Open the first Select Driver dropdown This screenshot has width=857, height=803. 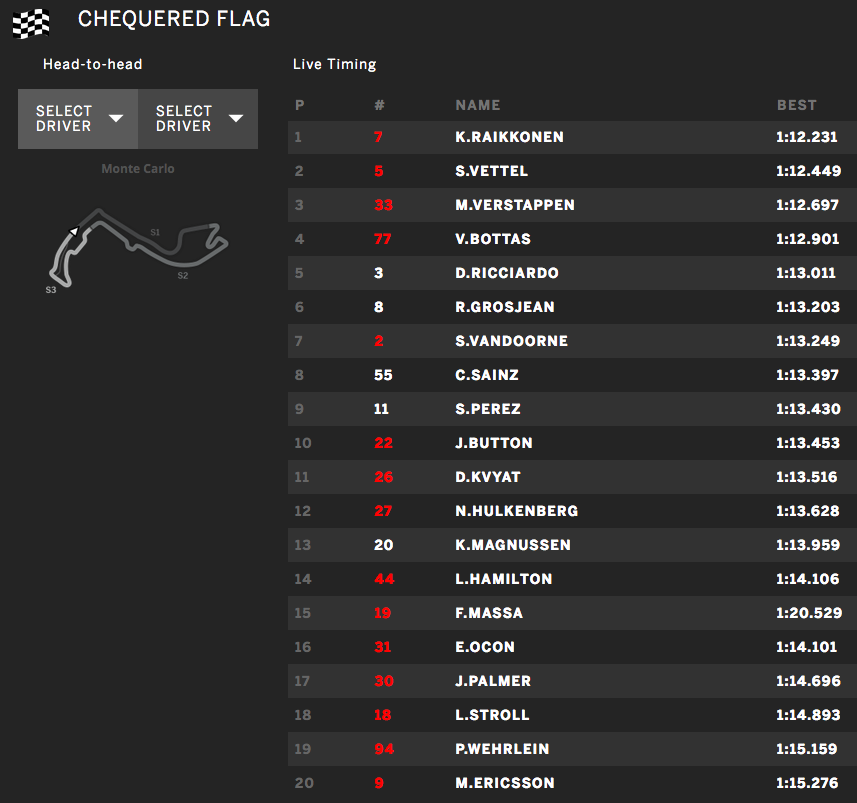[78, 119]
